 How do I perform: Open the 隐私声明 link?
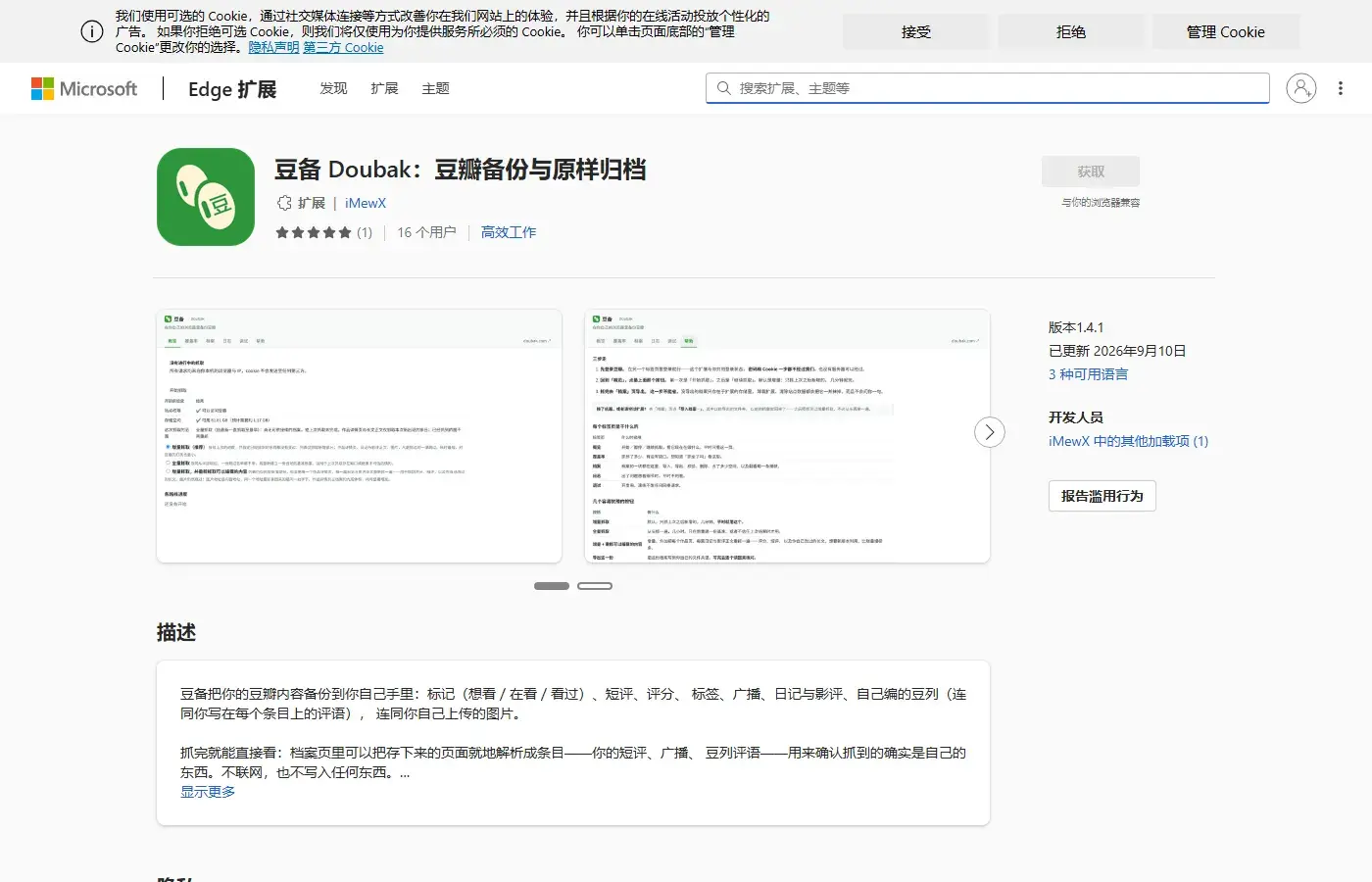pos(273,47)
